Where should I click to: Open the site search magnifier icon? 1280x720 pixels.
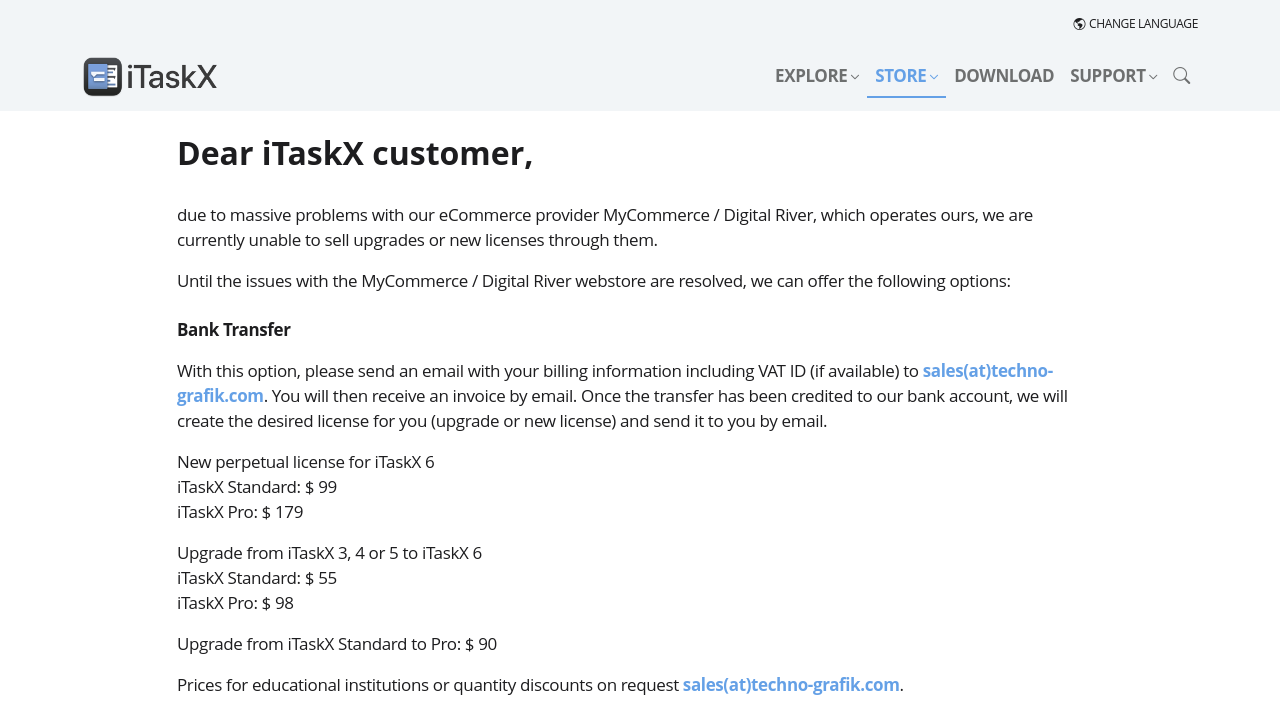pyautogui.click(x=1181, y=76)
